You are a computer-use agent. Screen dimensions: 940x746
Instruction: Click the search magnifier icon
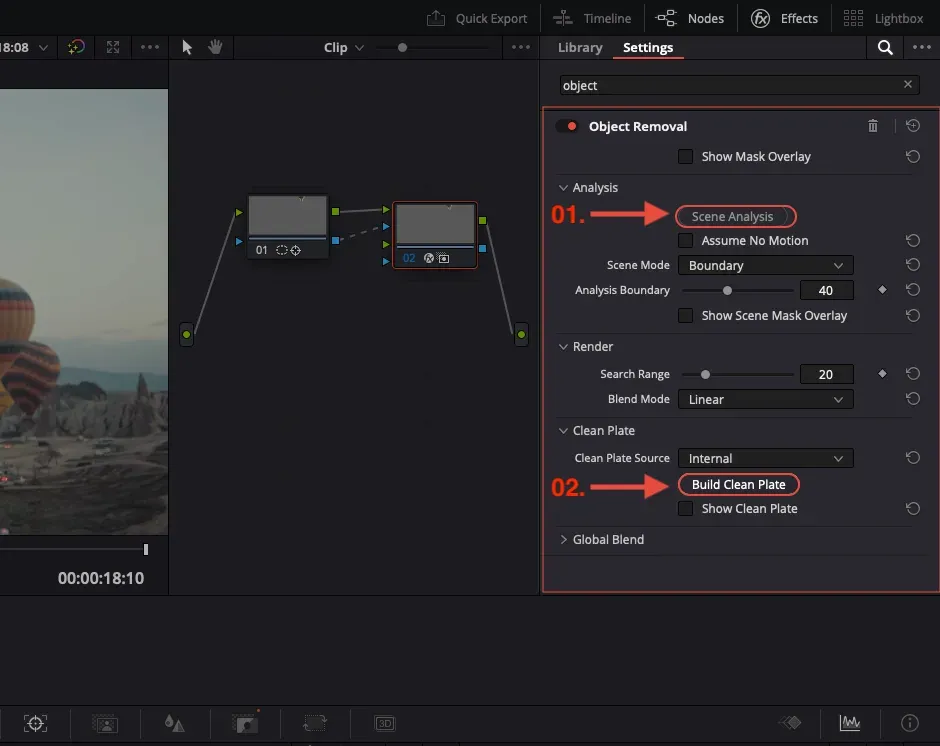pos(885,47)
